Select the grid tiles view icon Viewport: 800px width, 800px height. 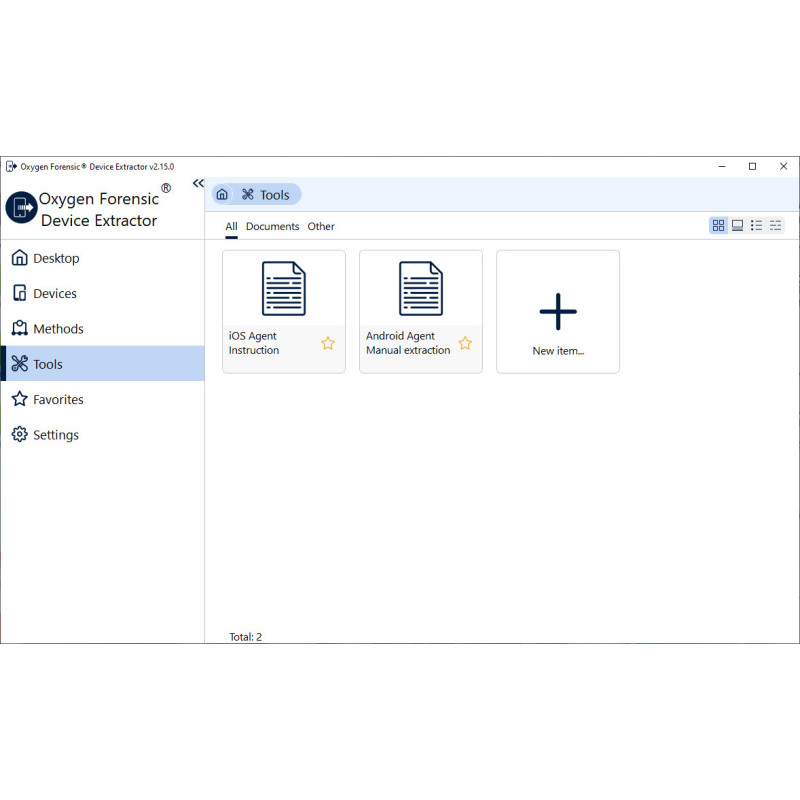718,226
